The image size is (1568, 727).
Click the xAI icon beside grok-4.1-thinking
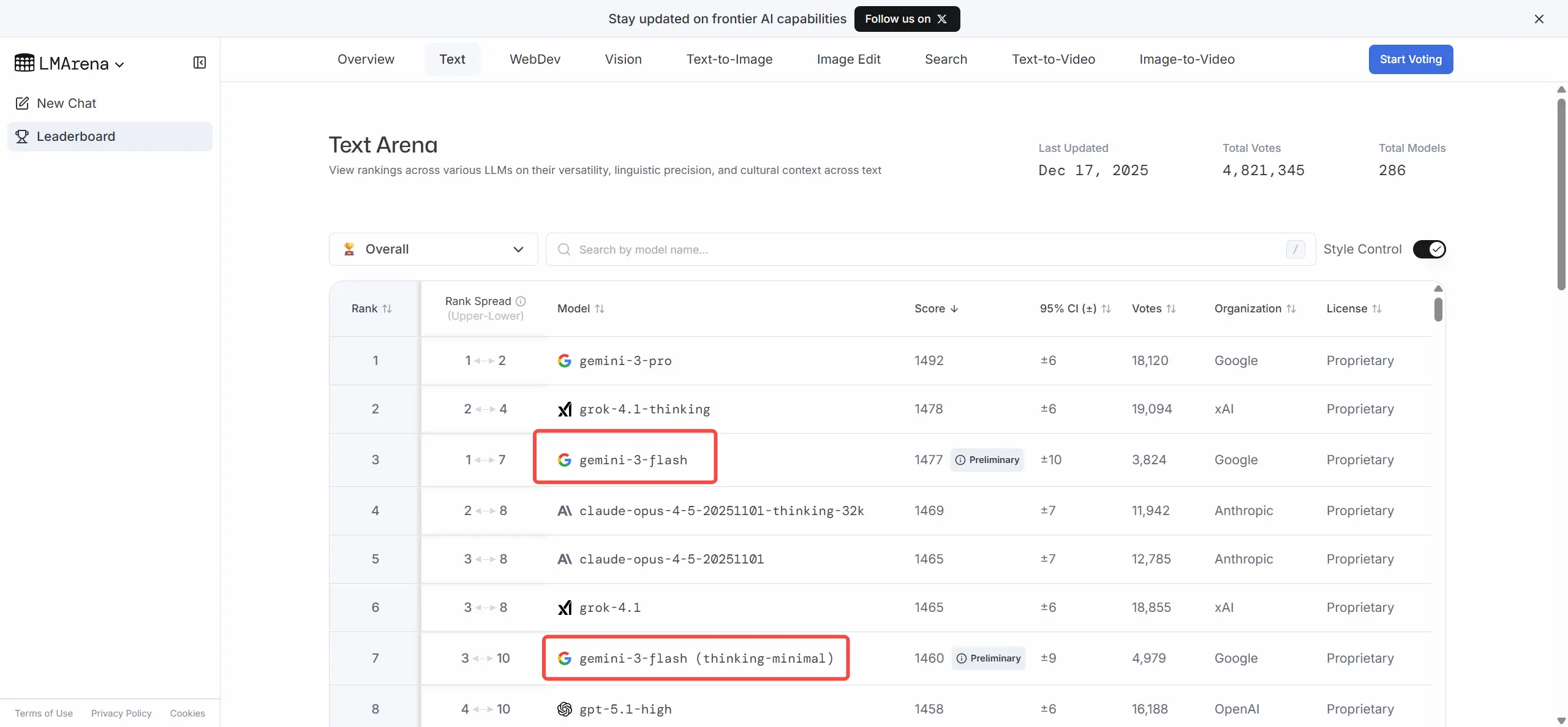click(565, 409)
